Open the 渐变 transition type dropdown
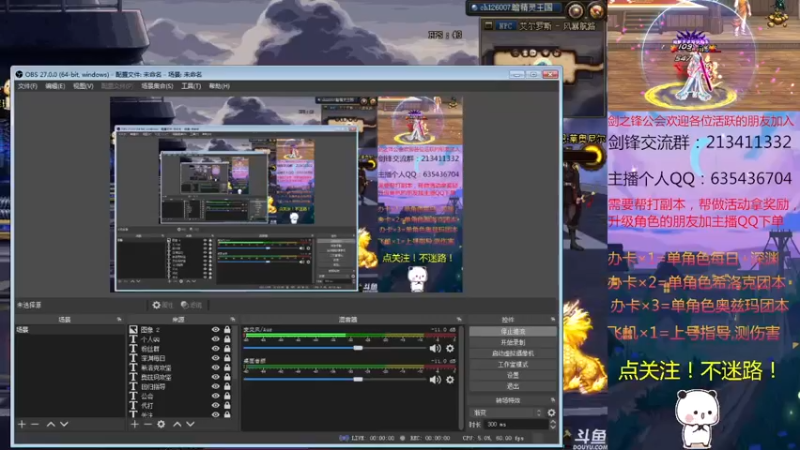The height and width of the screenshot is (450, 800). 506,412
